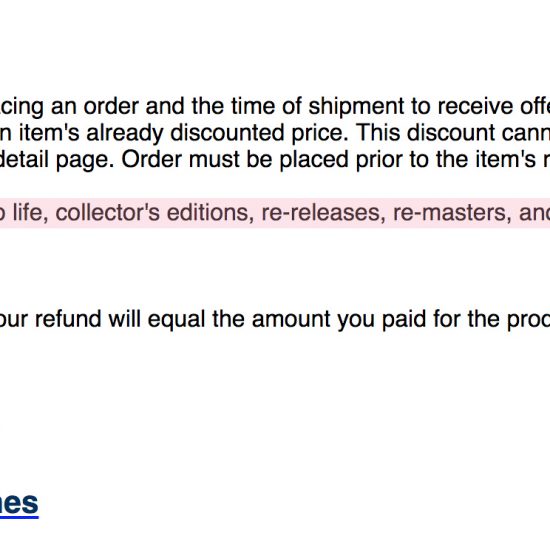Click the pink highlighted collector's editions line
This screenshot has height=550, width=550.
pyautogui.click(x=275, y=213)
